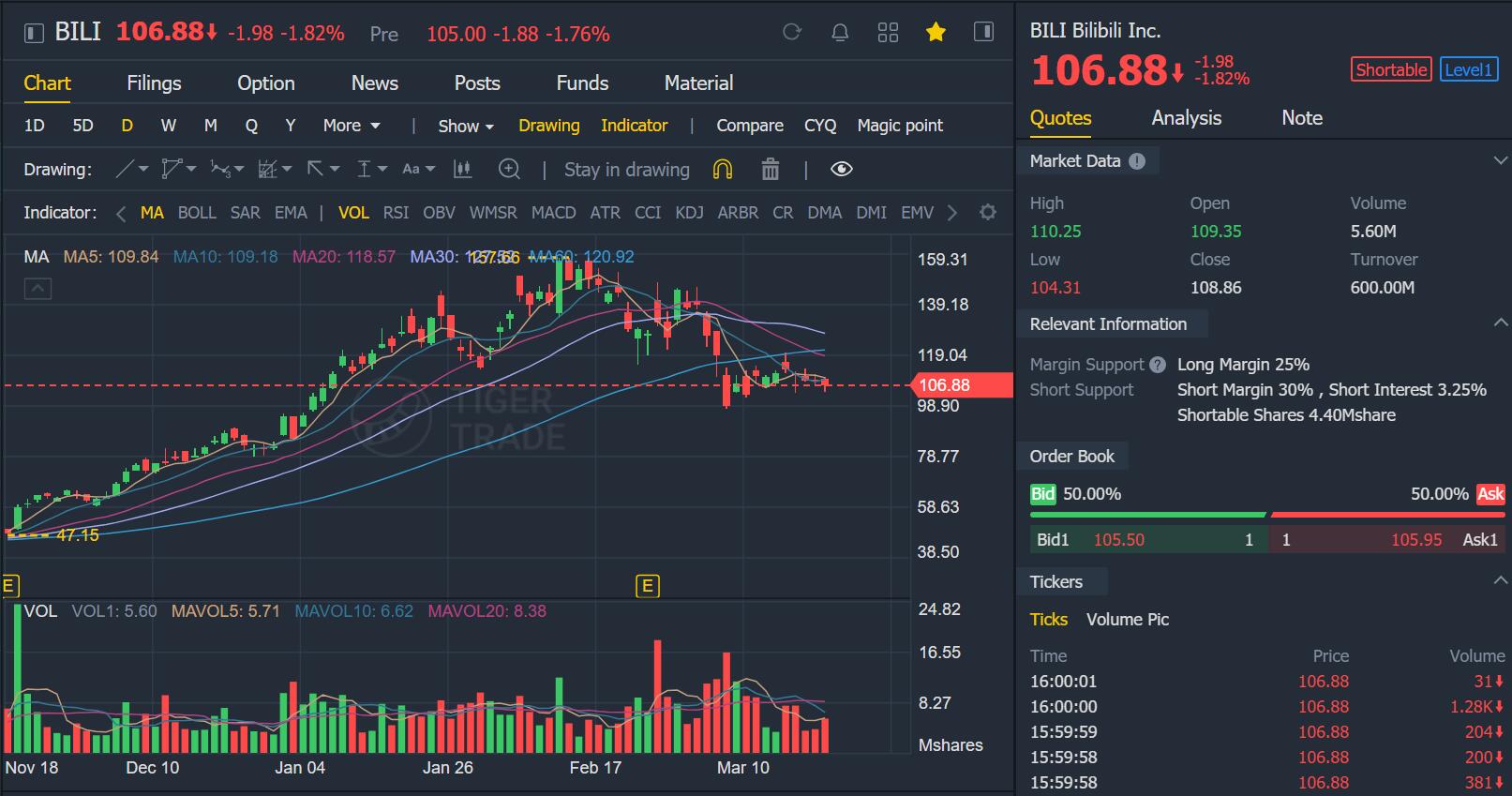The height and width of the screenshot is (796, 1512).
Task: Select the Fibonacci chart drawing tool
Action: 268,169
